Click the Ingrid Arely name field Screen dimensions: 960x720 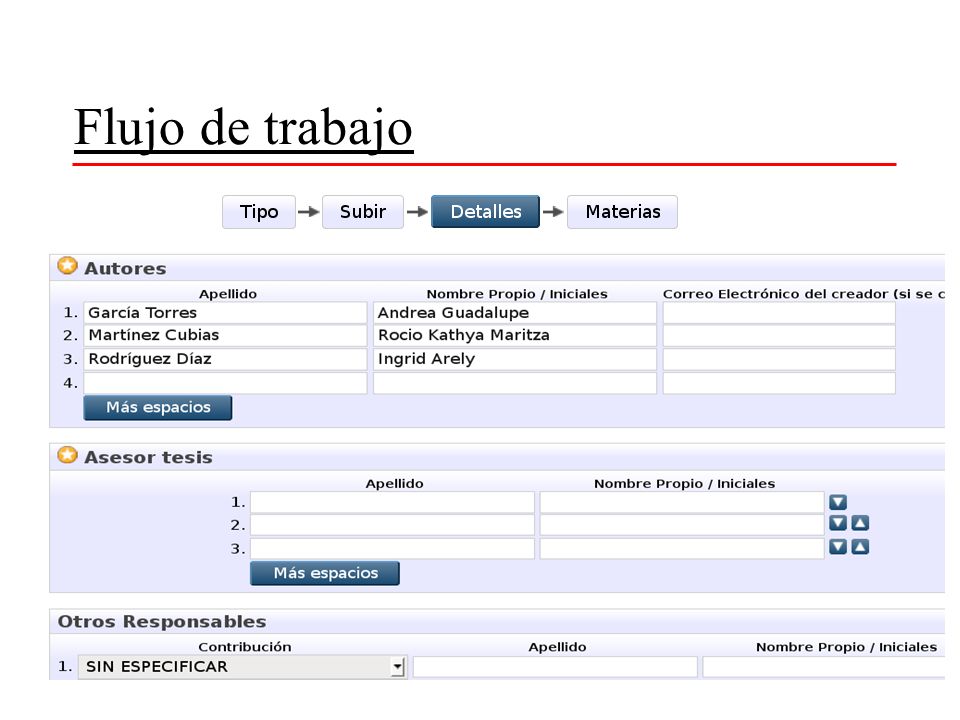click(x=515, y=359)
